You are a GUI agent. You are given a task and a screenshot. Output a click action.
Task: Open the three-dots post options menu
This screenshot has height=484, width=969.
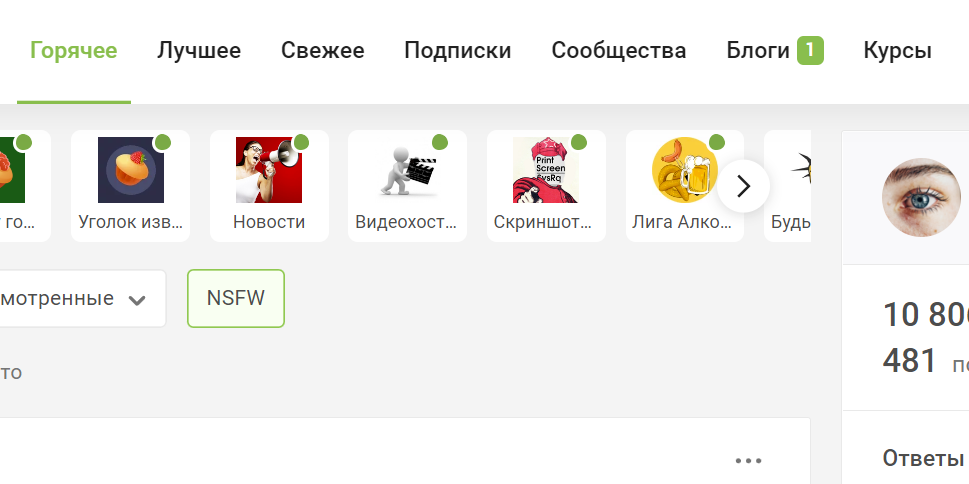[748, 461]
